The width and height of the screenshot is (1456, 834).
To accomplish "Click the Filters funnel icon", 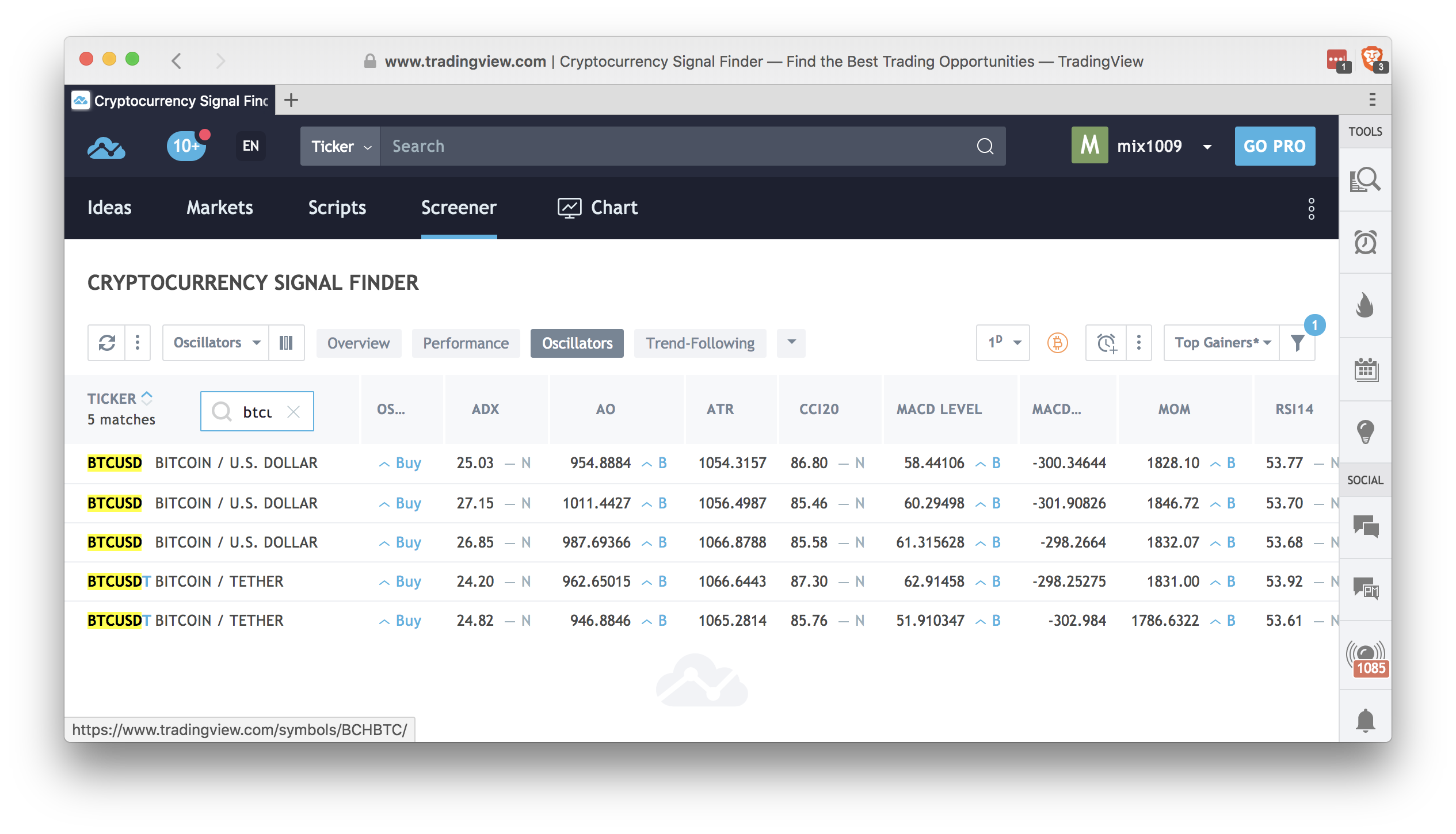I will pyautogui.click(x=1297, y=343).
